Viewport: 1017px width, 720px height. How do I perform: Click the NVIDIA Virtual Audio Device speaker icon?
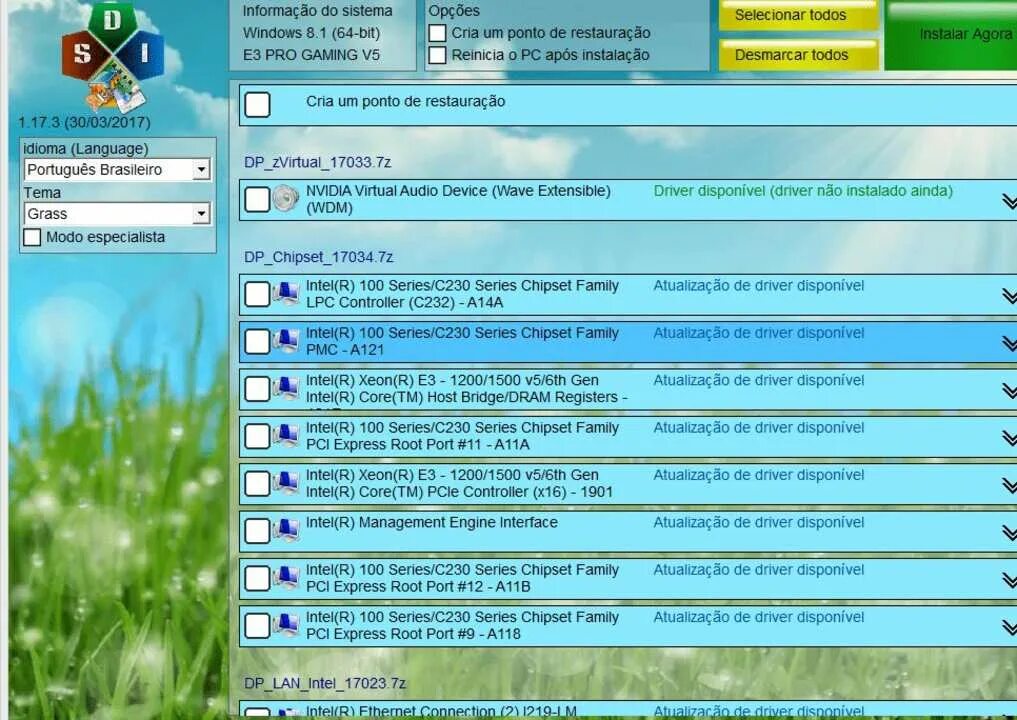tap(285, 198)
